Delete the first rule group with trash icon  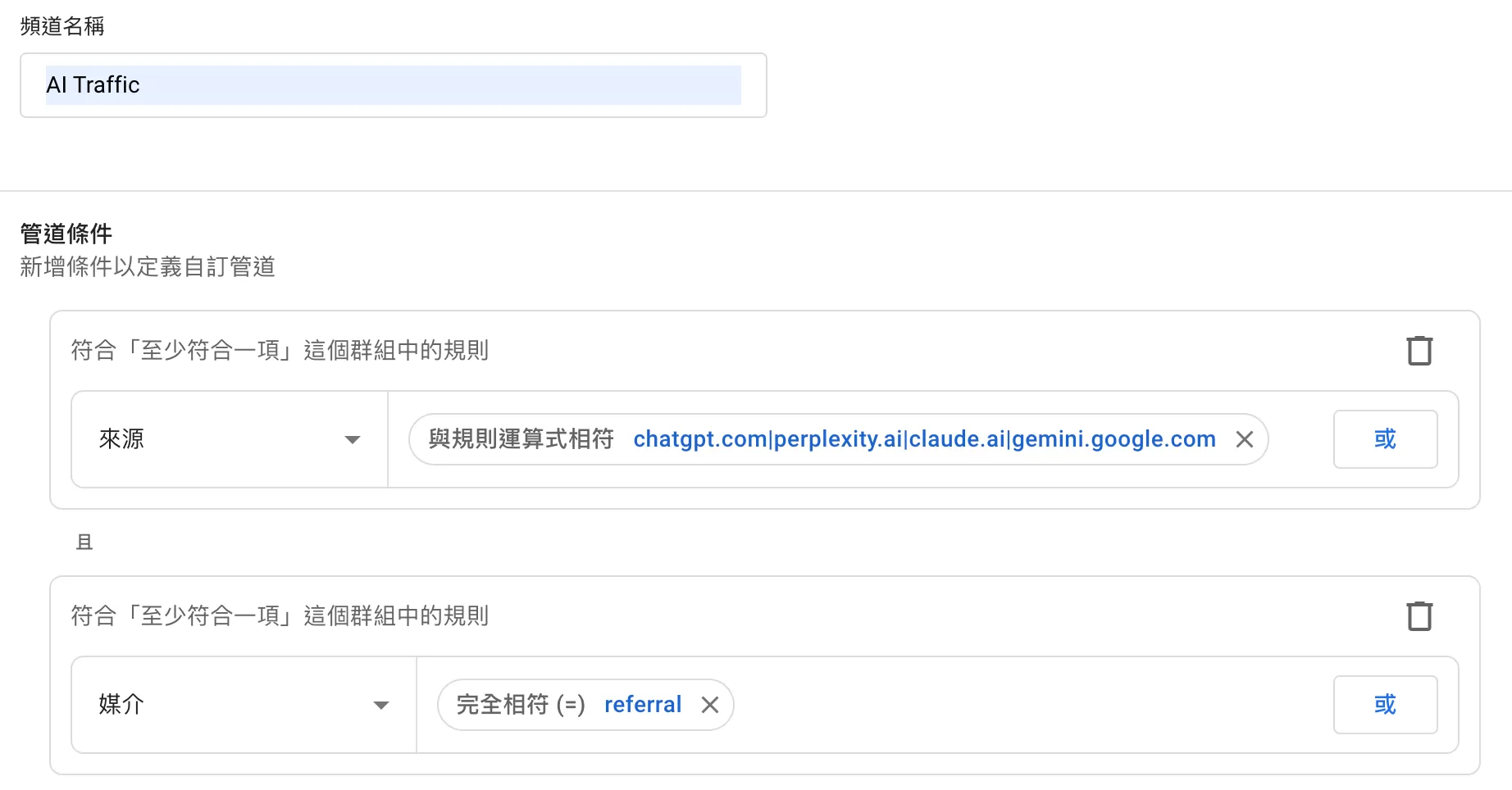click(x=1419, y=351)
